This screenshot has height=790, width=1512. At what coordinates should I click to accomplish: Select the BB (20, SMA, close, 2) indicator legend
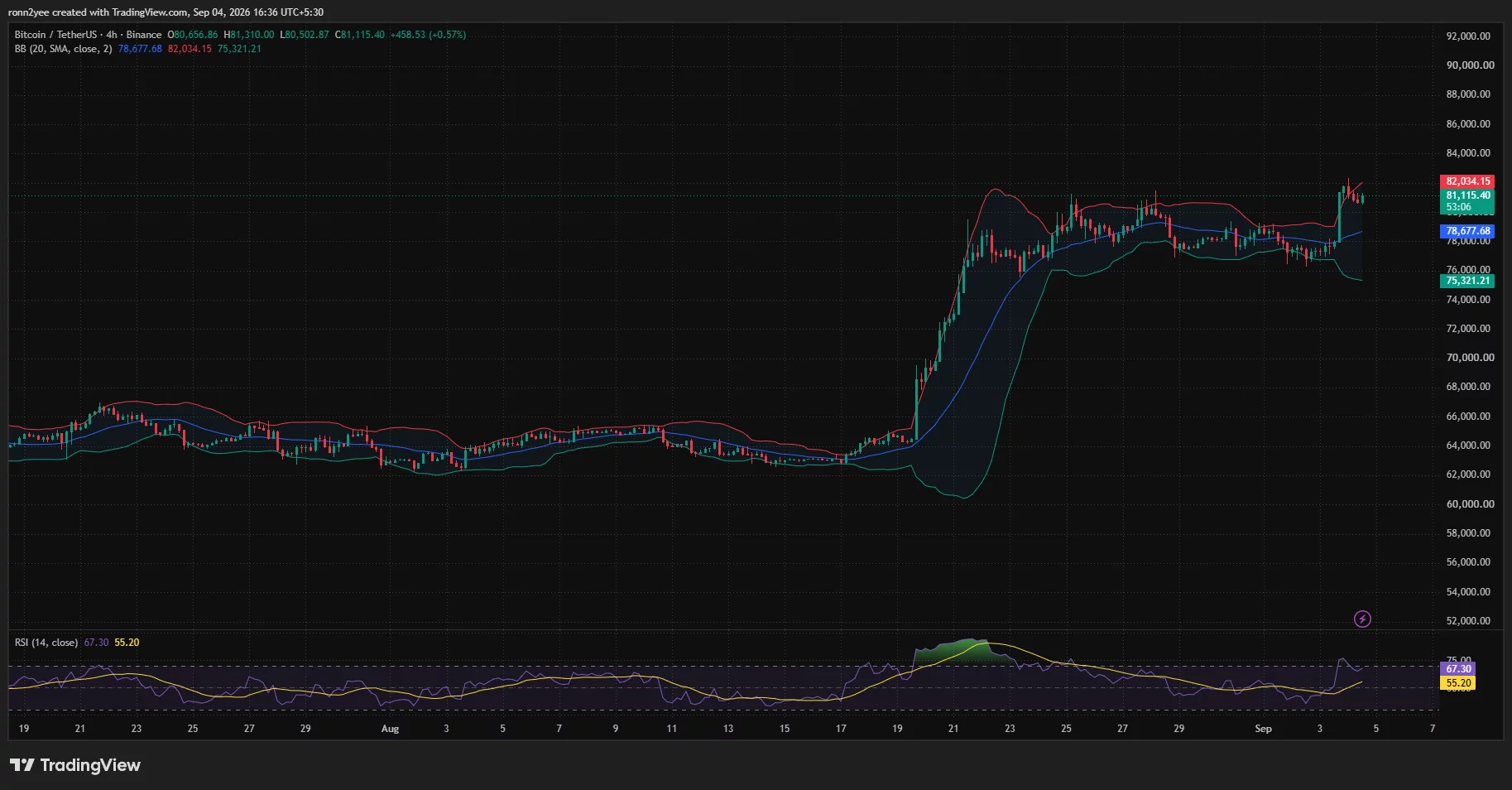pos(63,49)
